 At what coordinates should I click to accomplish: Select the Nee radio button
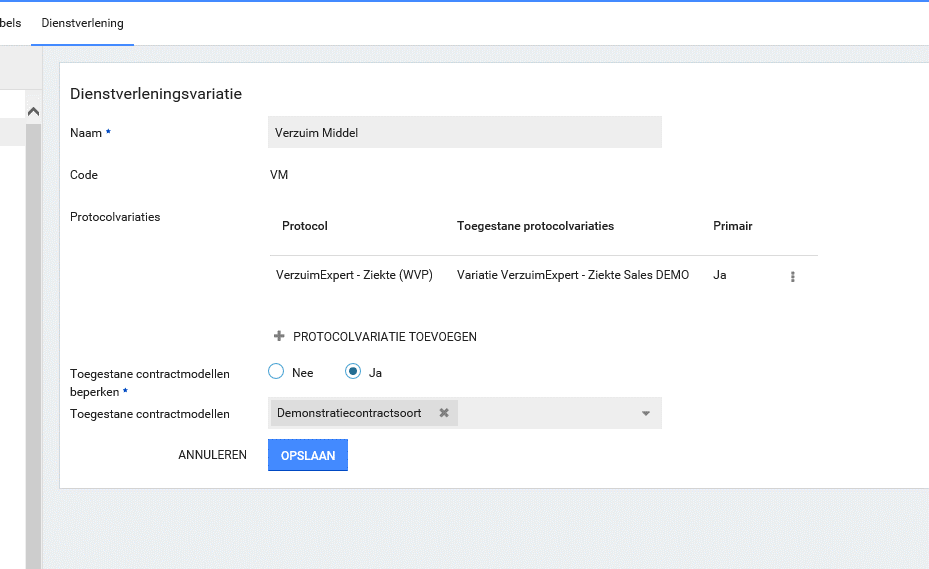tap(277, 372)
